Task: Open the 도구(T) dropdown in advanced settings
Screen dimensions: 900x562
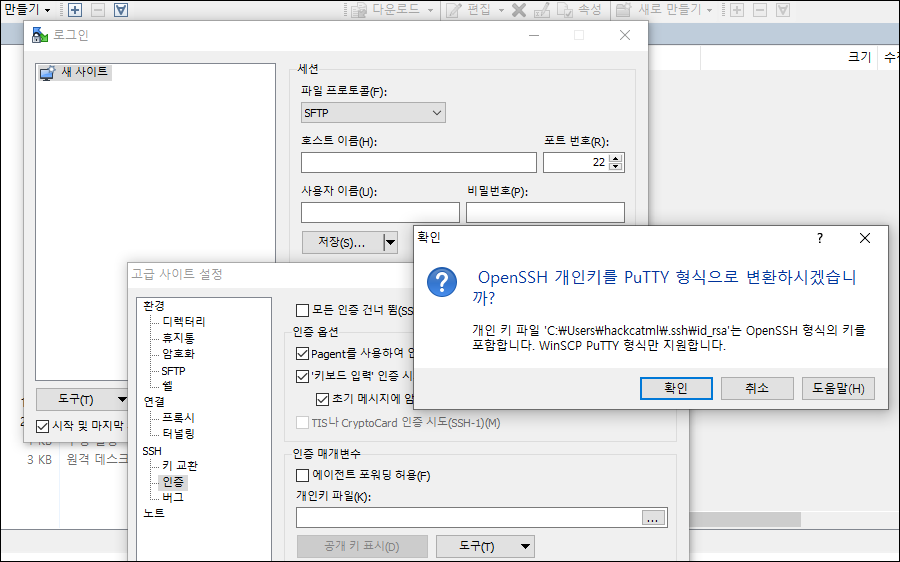Action: (525, 547)
